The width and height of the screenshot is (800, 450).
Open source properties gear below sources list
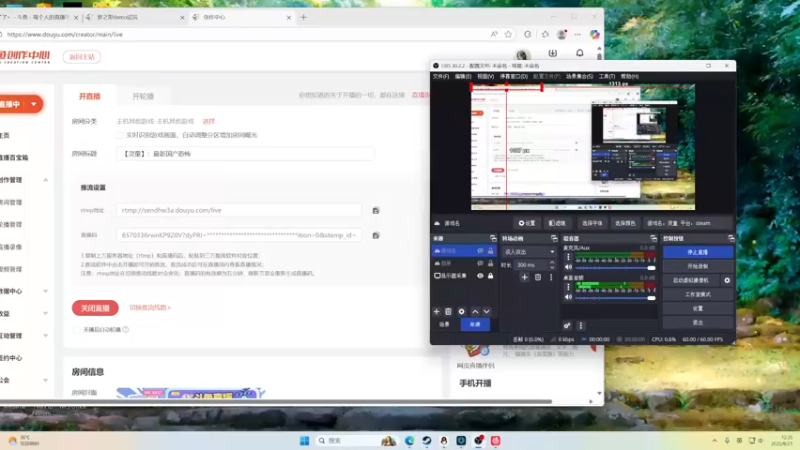[461, 311]
